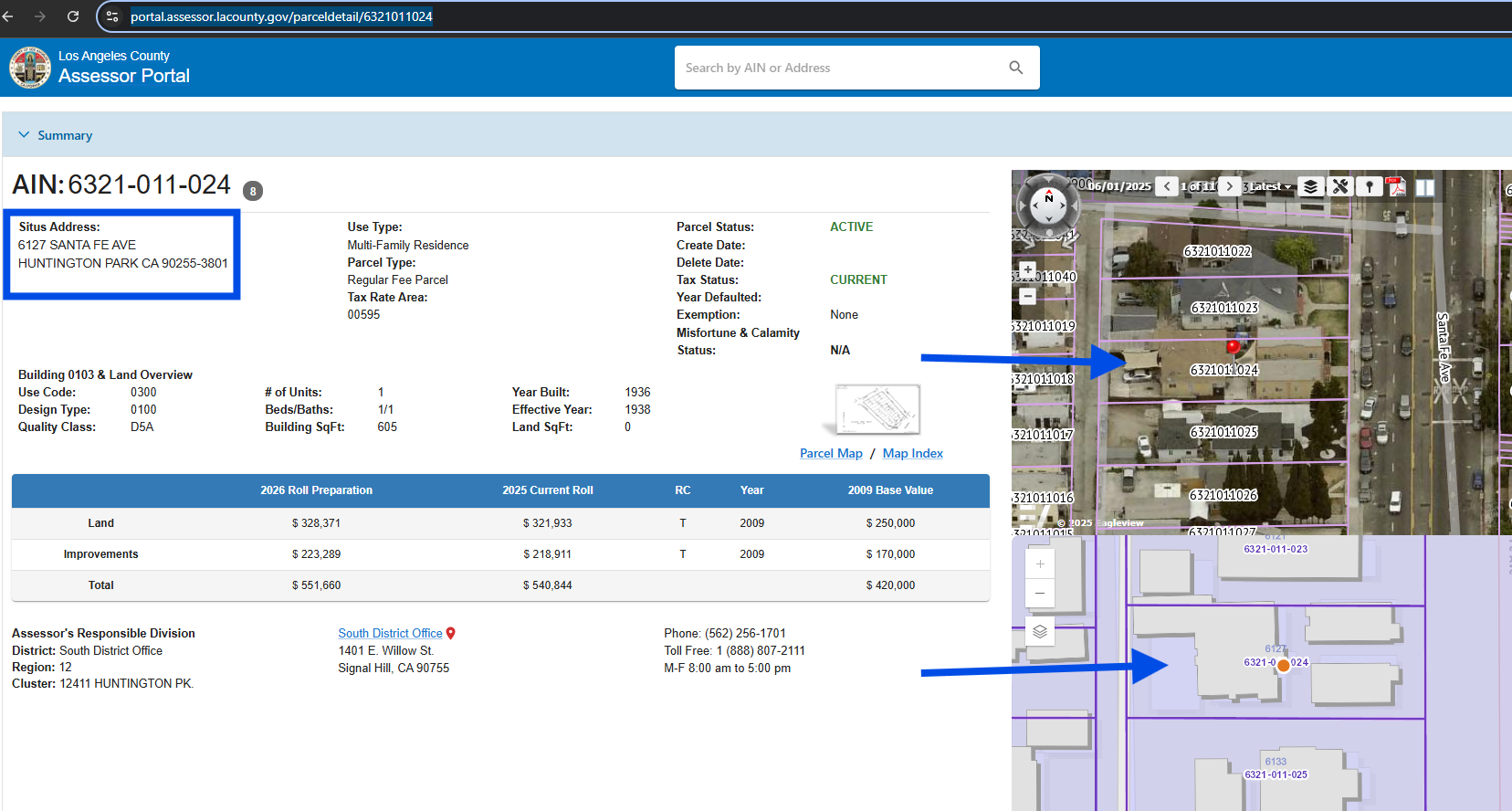Click the South District Office link
Viewport: 1512px width, 811px height.
pyautogui.click(x=390, y=633)
